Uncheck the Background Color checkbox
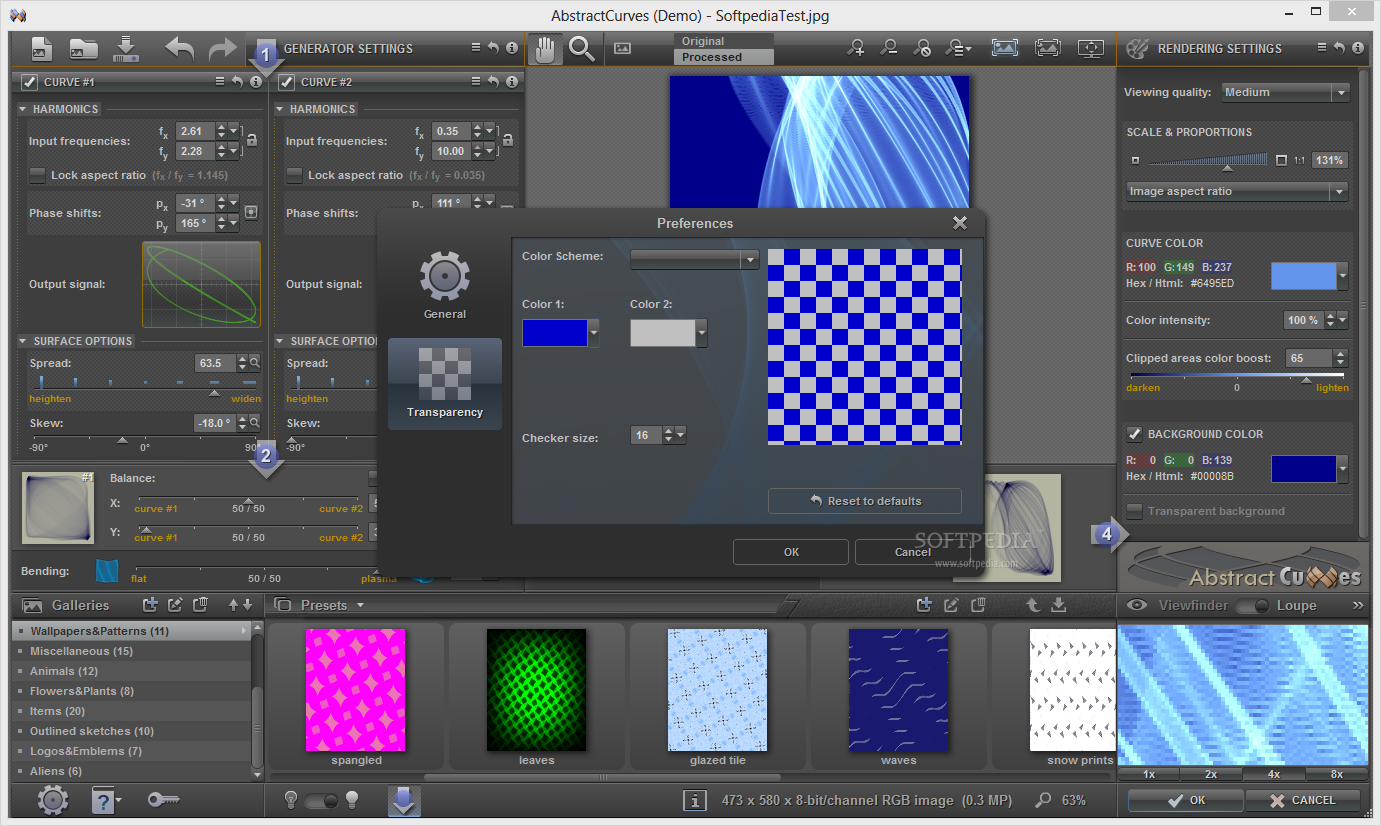Viewport: 1381px width, 826px height. 1134,434
